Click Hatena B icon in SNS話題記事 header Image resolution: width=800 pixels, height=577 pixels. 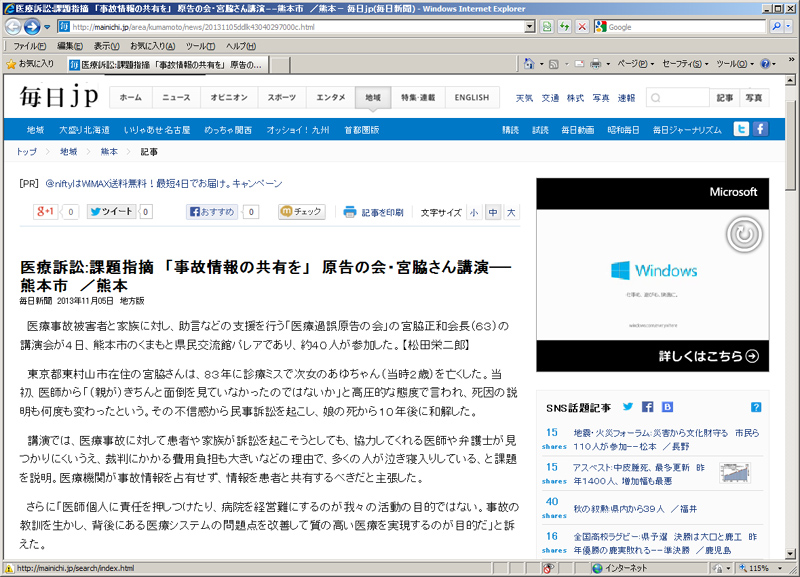(667, 407)
